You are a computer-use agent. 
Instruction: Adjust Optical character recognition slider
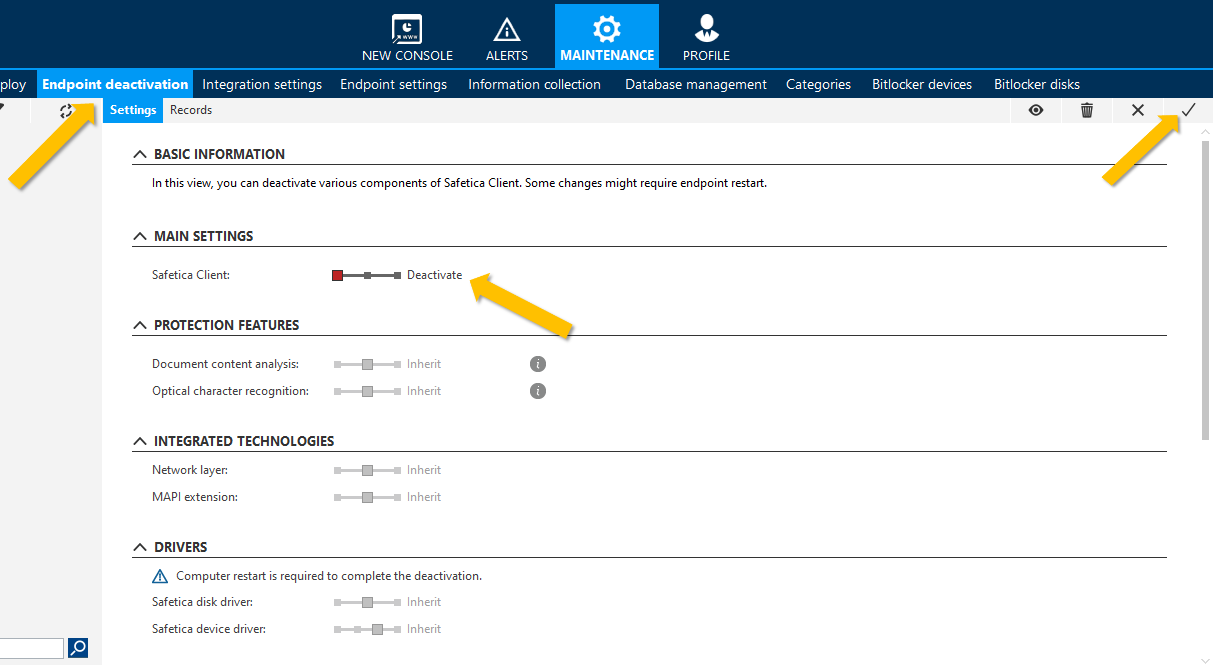367,391
